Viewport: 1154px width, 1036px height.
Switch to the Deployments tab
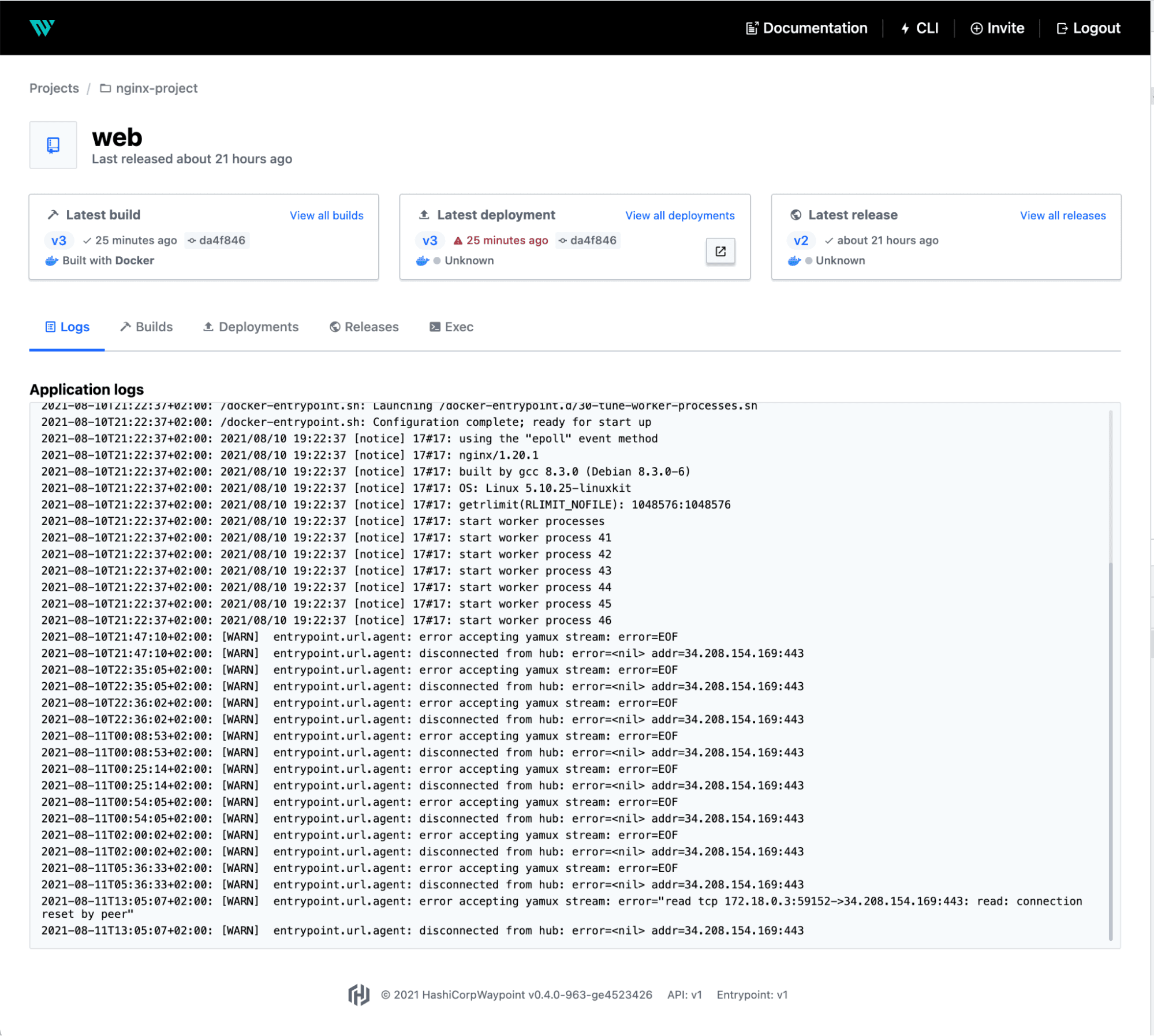coord(251,327)
